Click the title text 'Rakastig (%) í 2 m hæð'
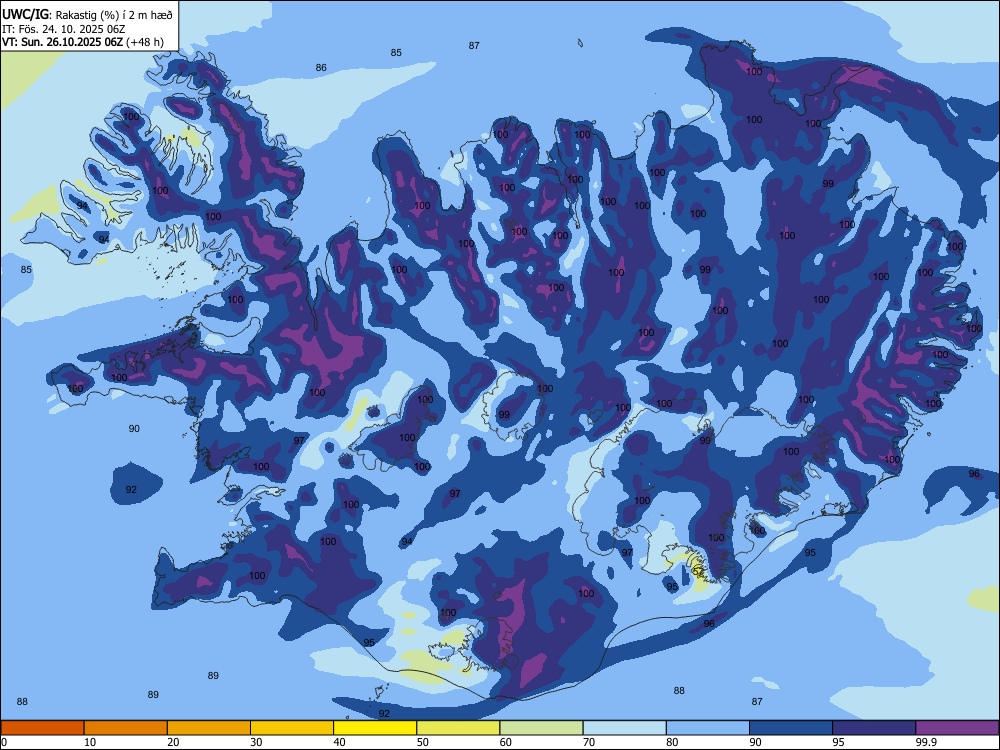 click(x=114, y=15)
